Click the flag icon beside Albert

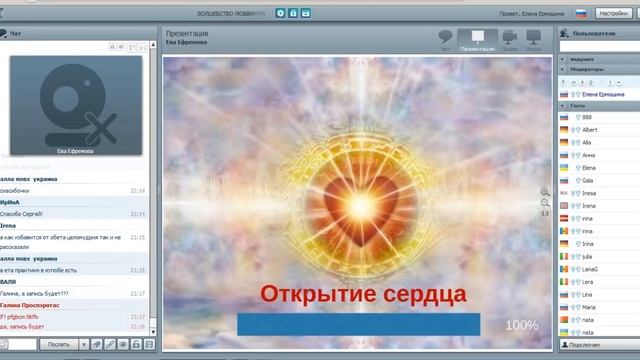(x=564, y=130)
